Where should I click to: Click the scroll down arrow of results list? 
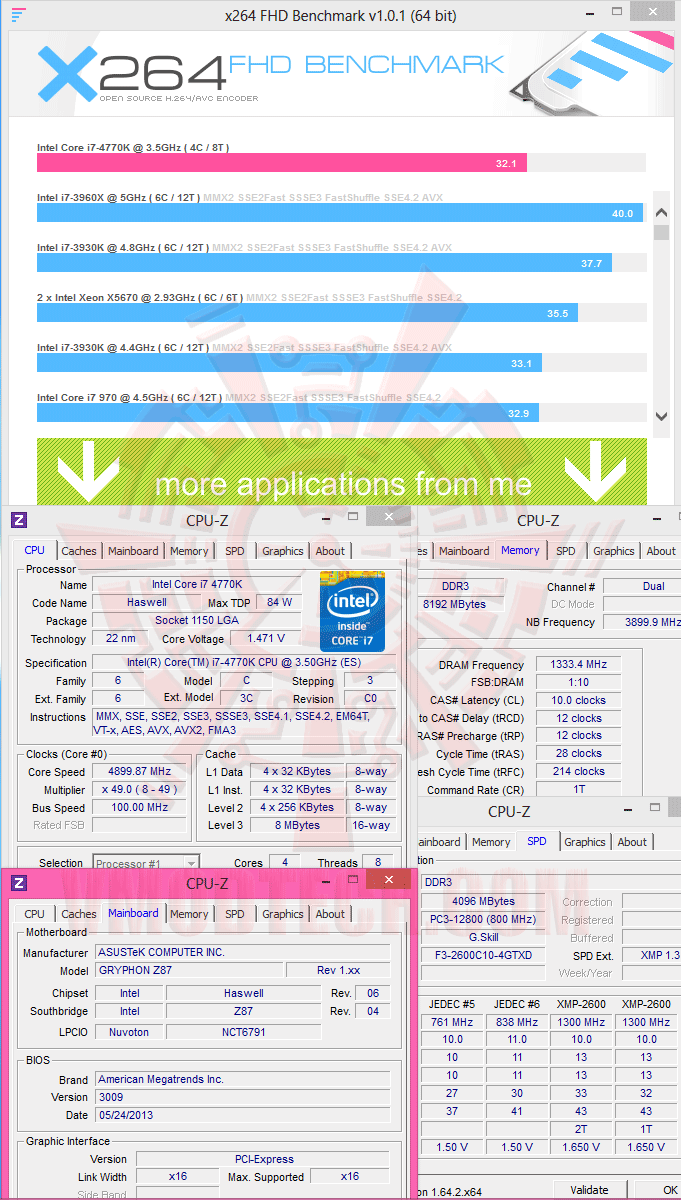pos(661,416)
